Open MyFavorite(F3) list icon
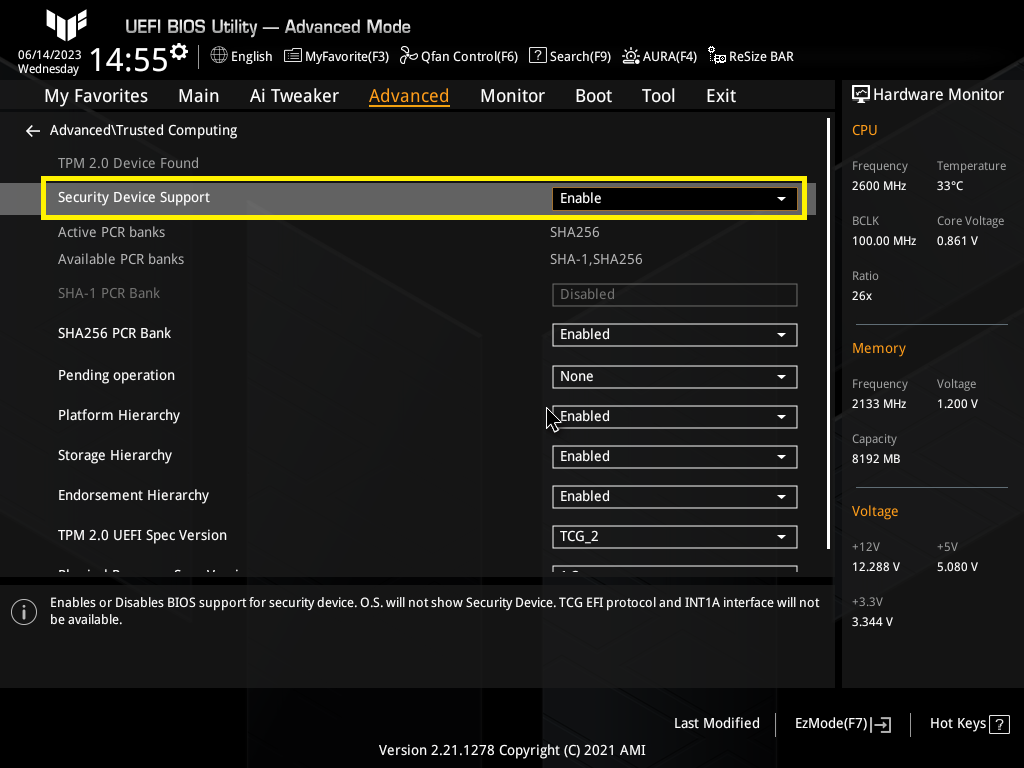 click(293, 56)
